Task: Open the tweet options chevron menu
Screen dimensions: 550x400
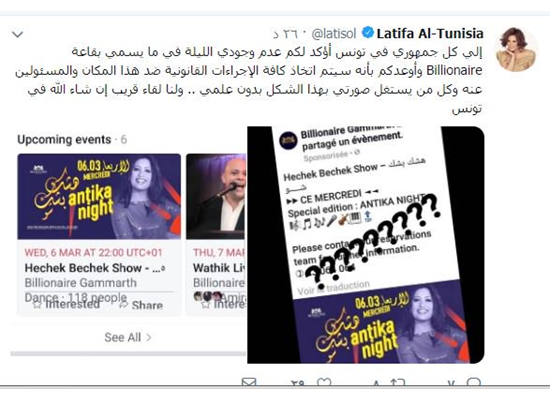Action: coord(18,34)
